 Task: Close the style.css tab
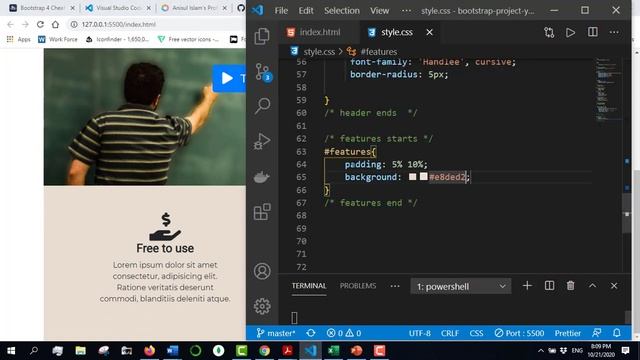pos(429,32)
